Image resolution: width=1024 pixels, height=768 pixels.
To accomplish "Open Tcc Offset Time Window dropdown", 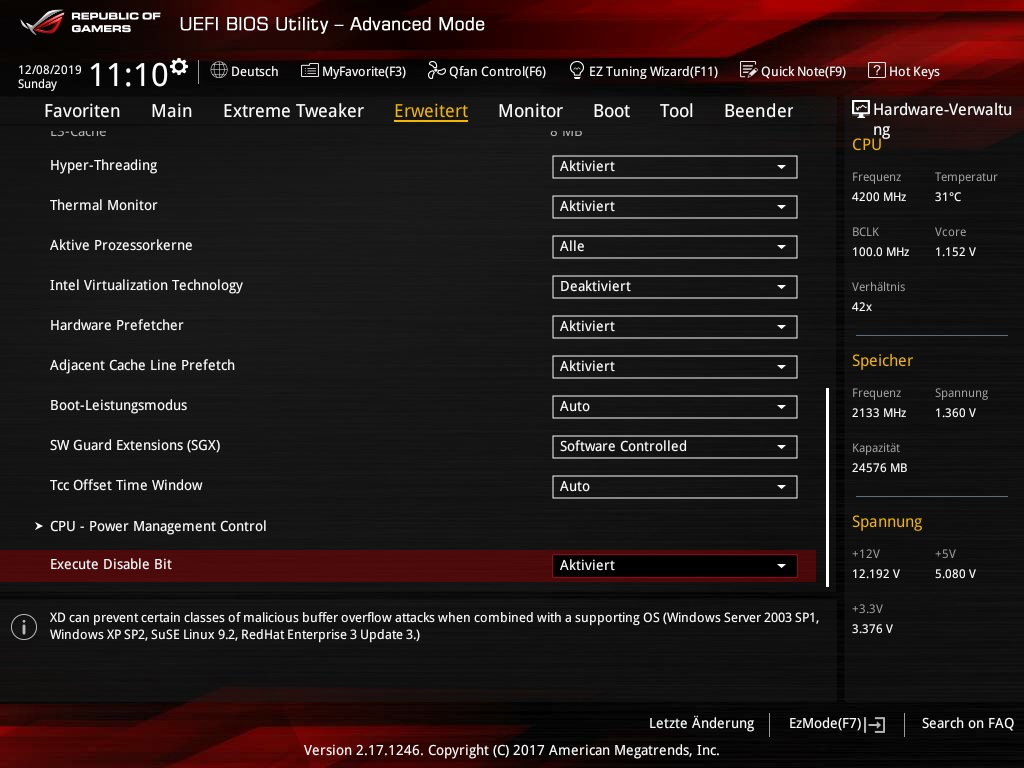I will pos(675,487).
